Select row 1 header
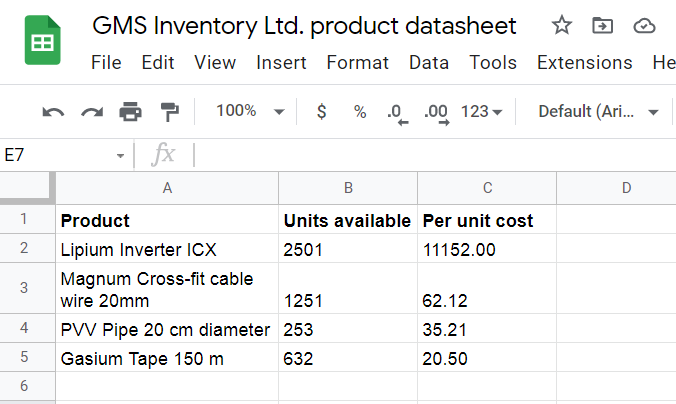 coord(27,219)
